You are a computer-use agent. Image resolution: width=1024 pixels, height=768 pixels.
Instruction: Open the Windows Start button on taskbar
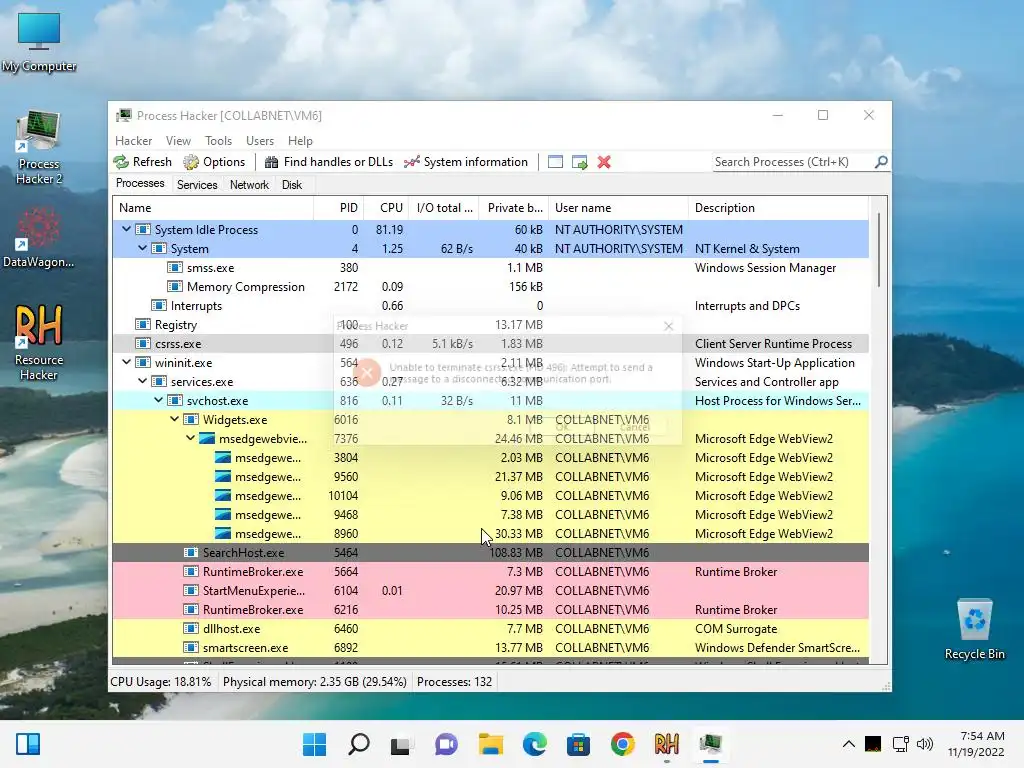[x=314, y=744]
